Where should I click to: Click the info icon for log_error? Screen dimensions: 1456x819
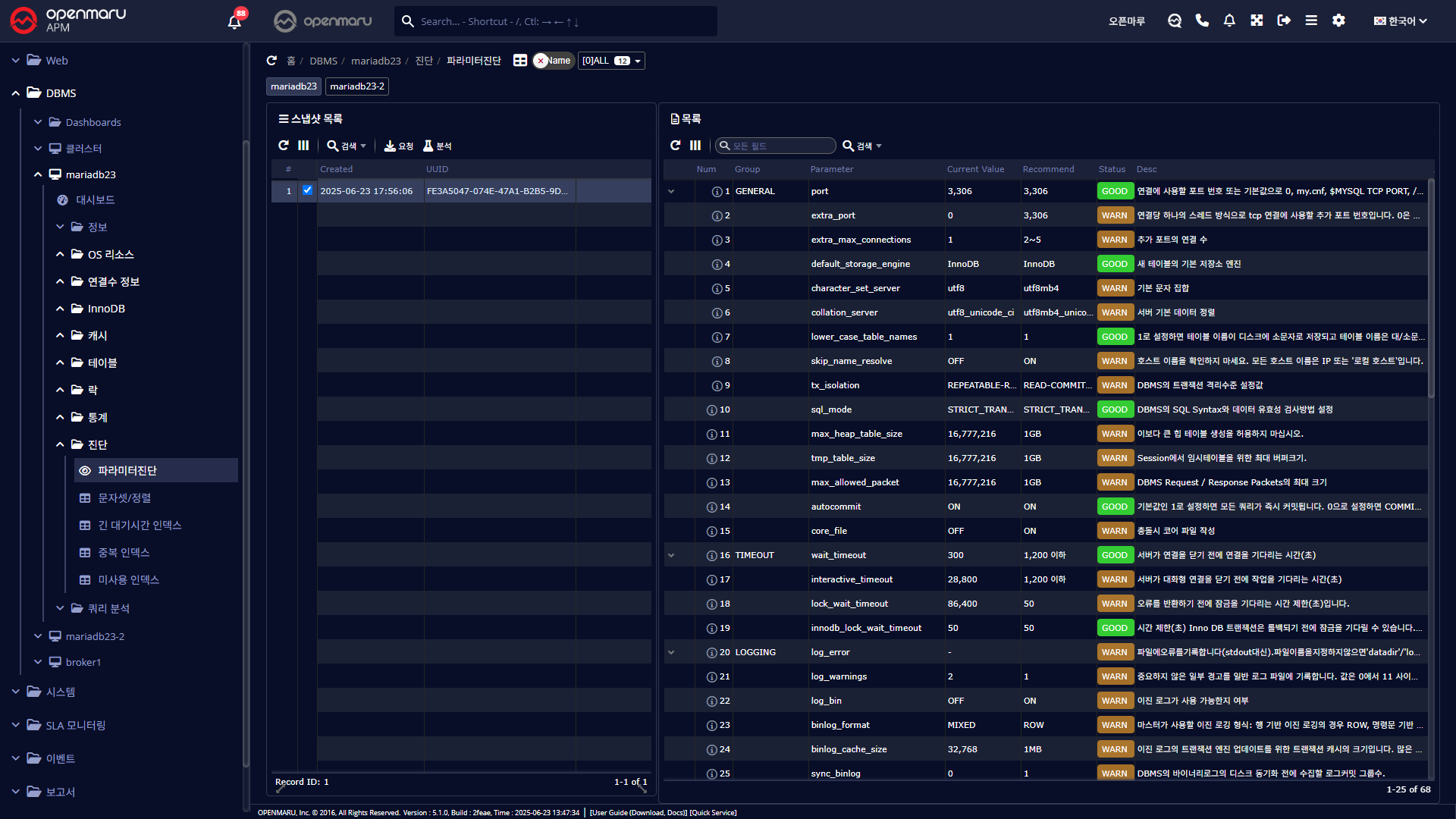(x=712, y=653)
